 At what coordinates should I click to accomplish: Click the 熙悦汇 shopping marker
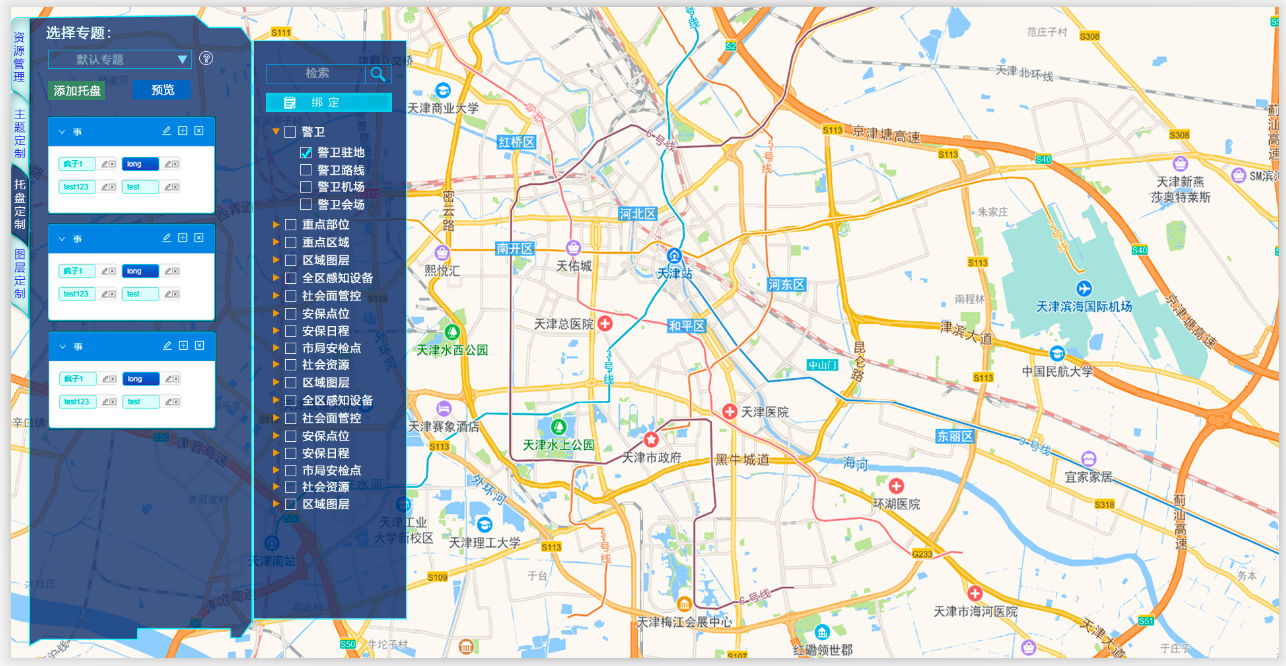pyautogui.click(x=442, y=252)
